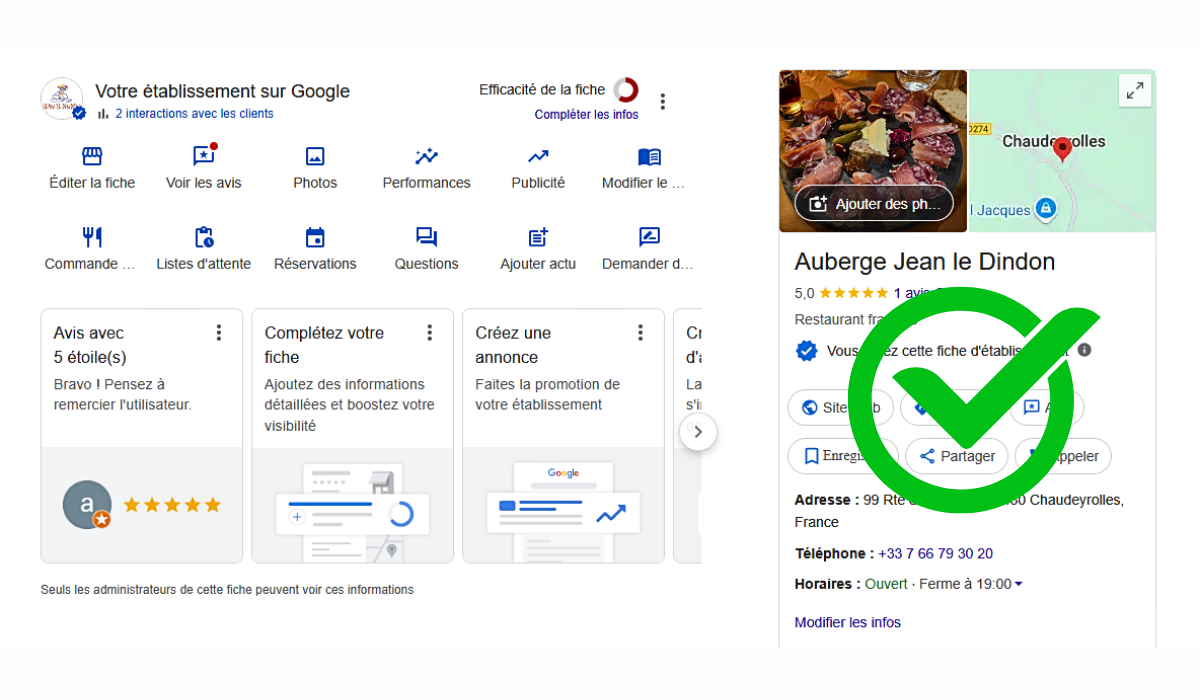Click Compléter les infos link
1200x700 pixels.
click(x=586, y=115)
